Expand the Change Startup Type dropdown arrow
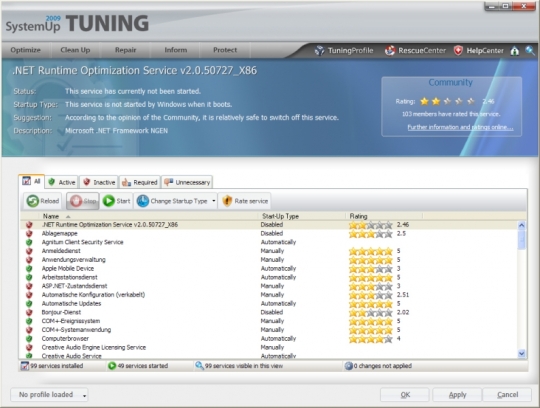Image resolution: width=540 pixels, height=408 pixels. click(x=214, y=201)
